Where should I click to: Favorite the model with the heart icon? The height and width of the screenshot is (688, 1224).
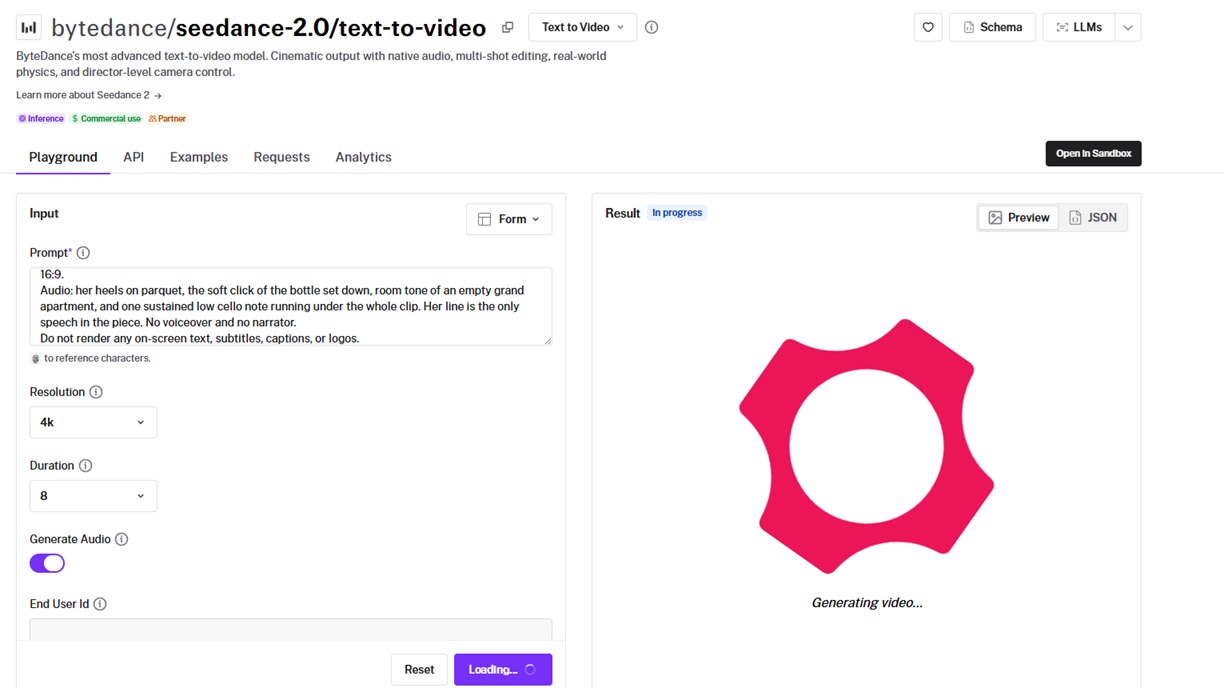[928, 27]
